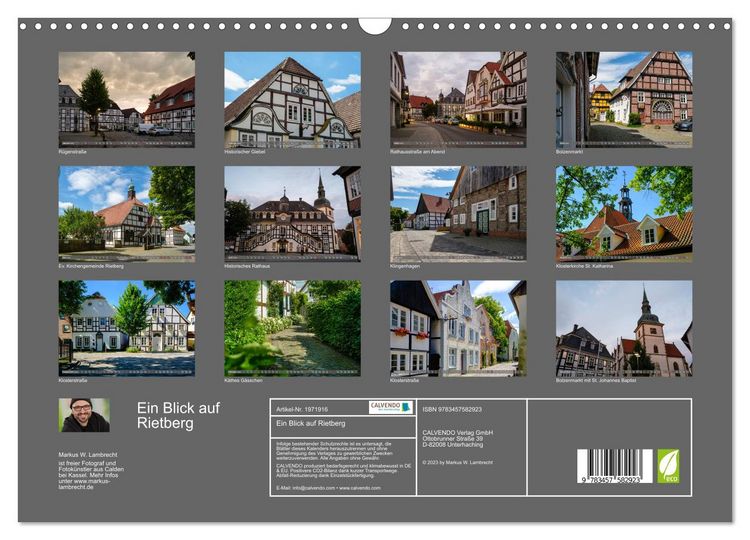Click 'ISBN 9783457582923' text
The height and width of the screenshot is (540, 750).
(452, 409)
